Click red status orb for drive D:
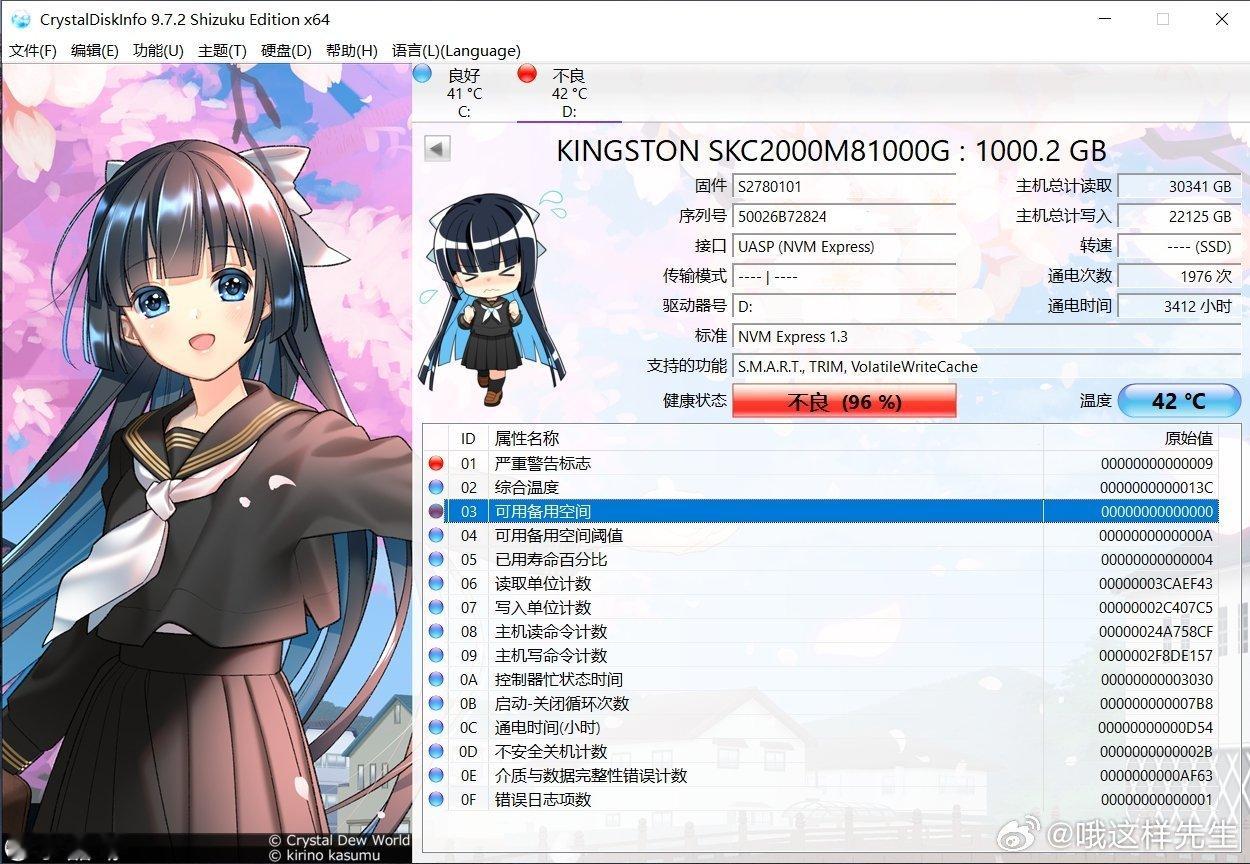This screenshot has width=1250, height=864. tap(527, 73)
